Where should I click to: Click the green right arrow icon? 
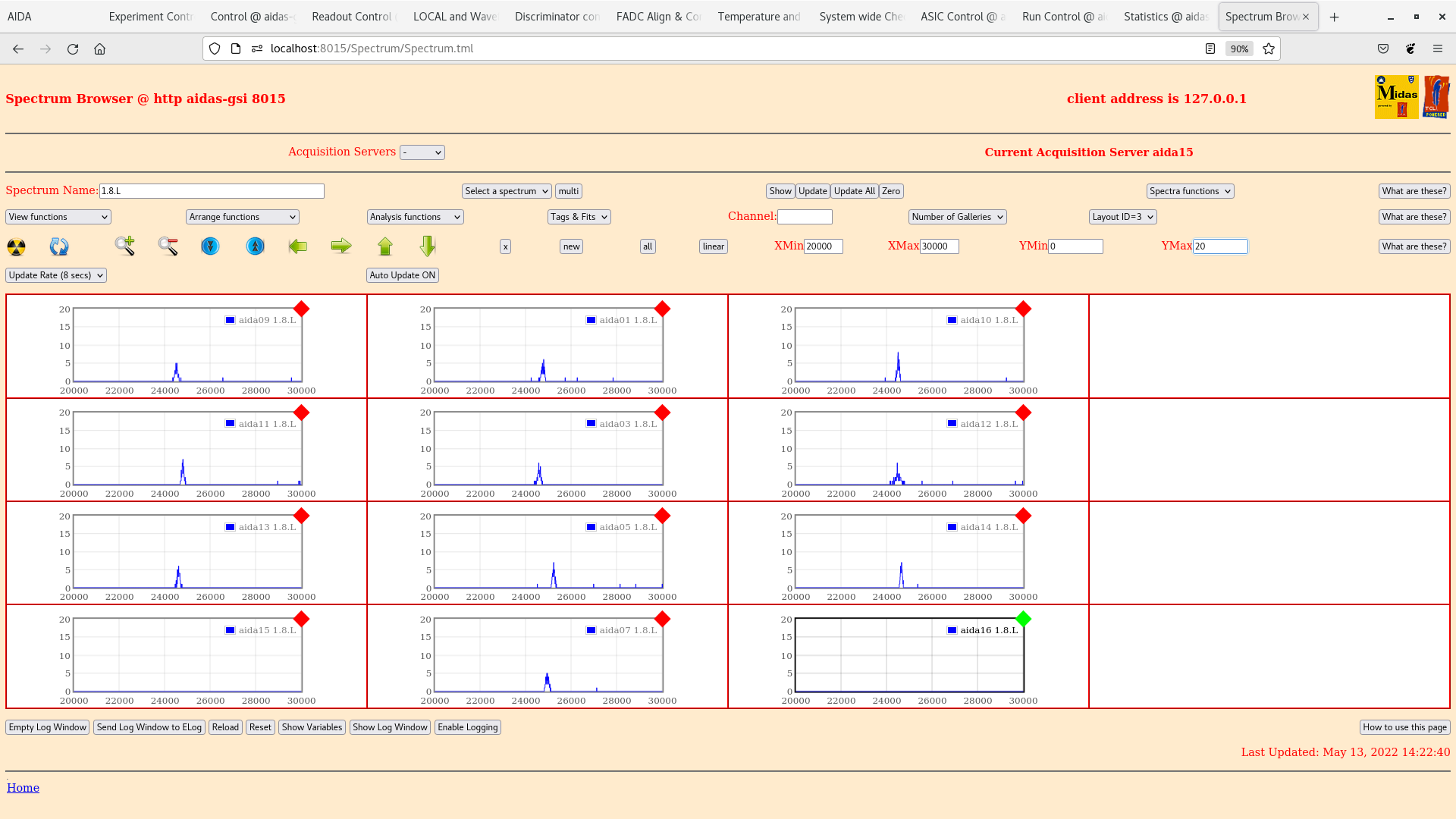pyautogui.click(x=341, y=246)
